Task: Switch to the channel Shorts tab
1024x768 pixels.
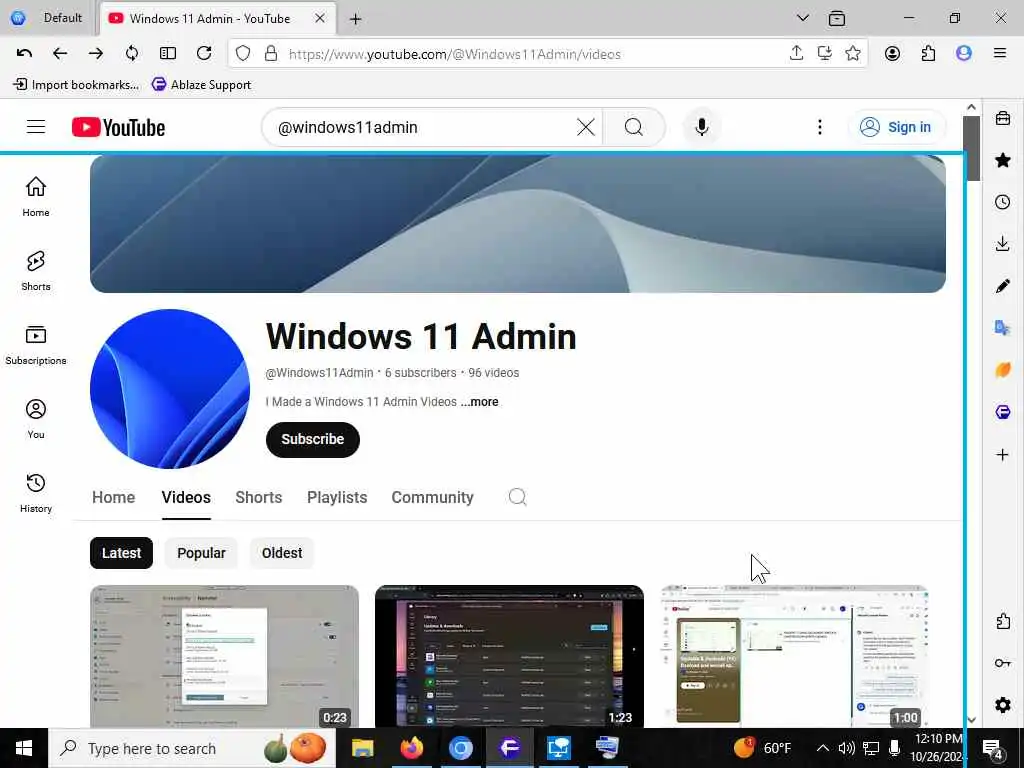Action: tap(259, 498)
